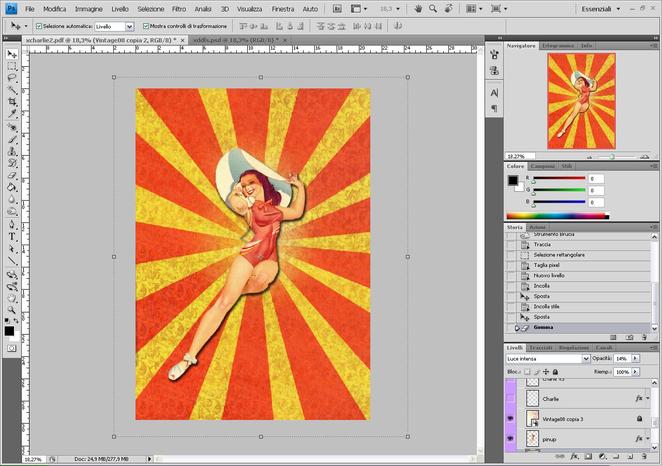The image size is (662, 466).
Task: Select the Healing Brush tool
Action: tap(12, 127)
